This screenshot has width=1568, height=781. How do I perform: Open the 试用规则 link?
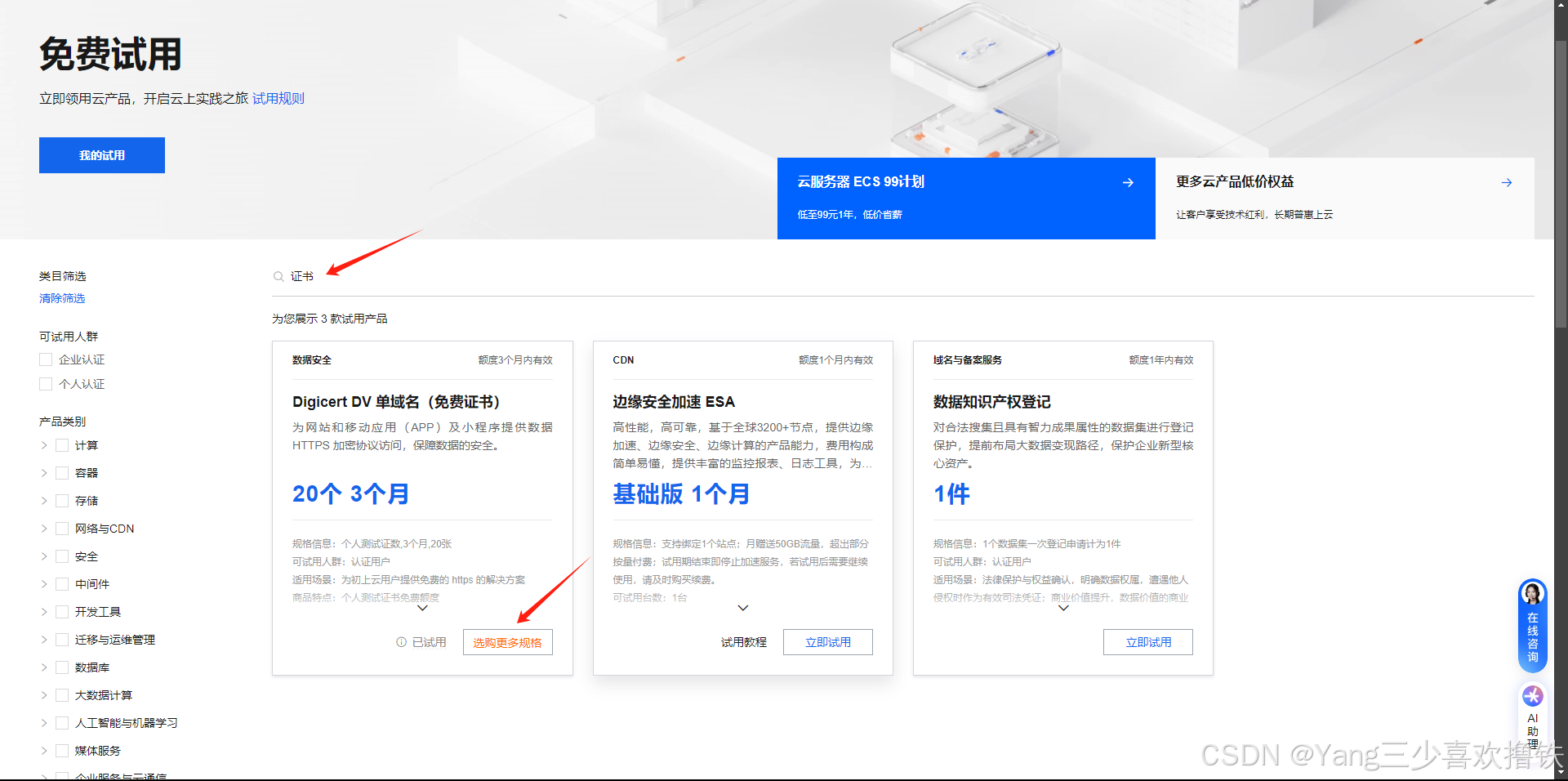(x=278, y=99)
